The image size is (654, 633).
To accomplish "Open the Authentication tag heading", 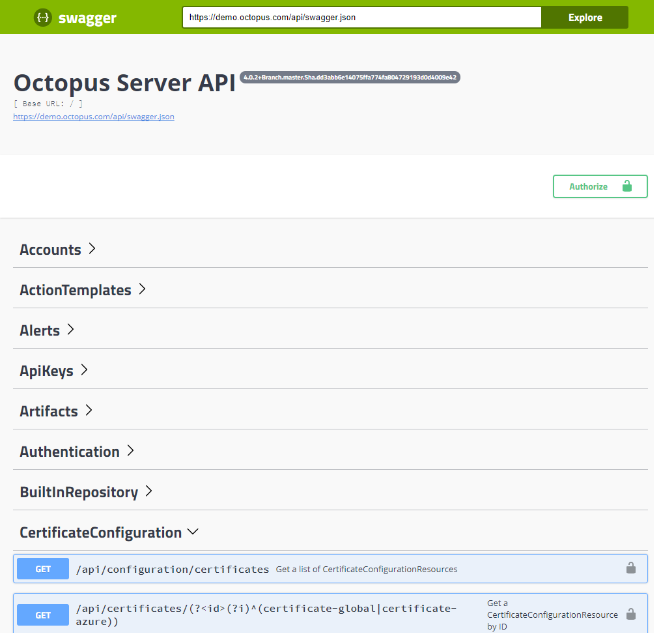I will (x=70, y=452).
